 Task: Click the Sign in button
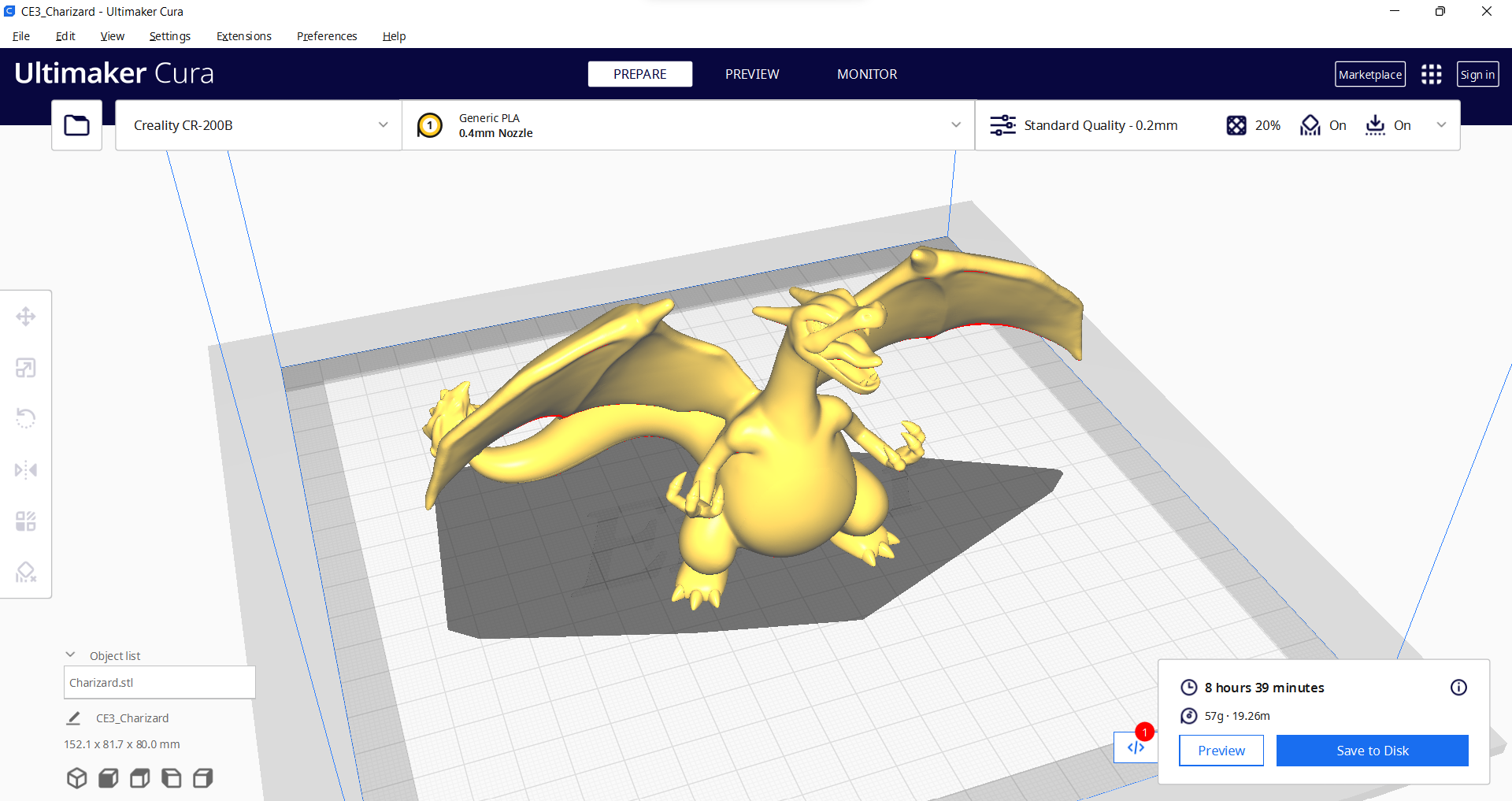pos(1477,74)
